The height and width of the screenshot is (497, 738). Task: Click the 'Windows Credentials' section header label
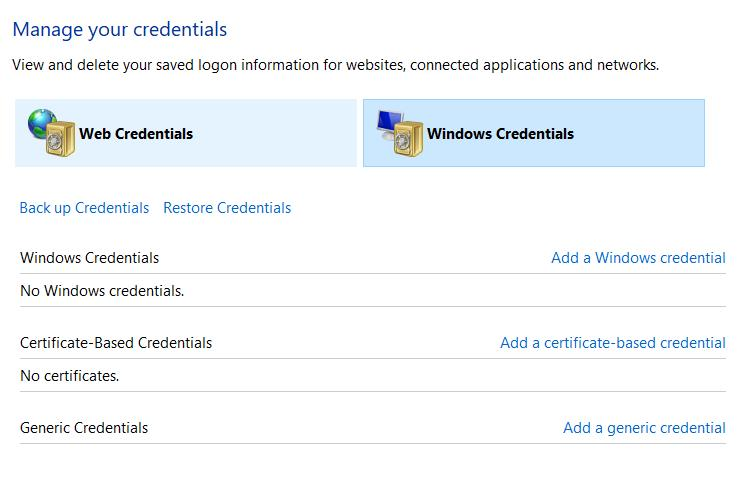tap(89, 258)
